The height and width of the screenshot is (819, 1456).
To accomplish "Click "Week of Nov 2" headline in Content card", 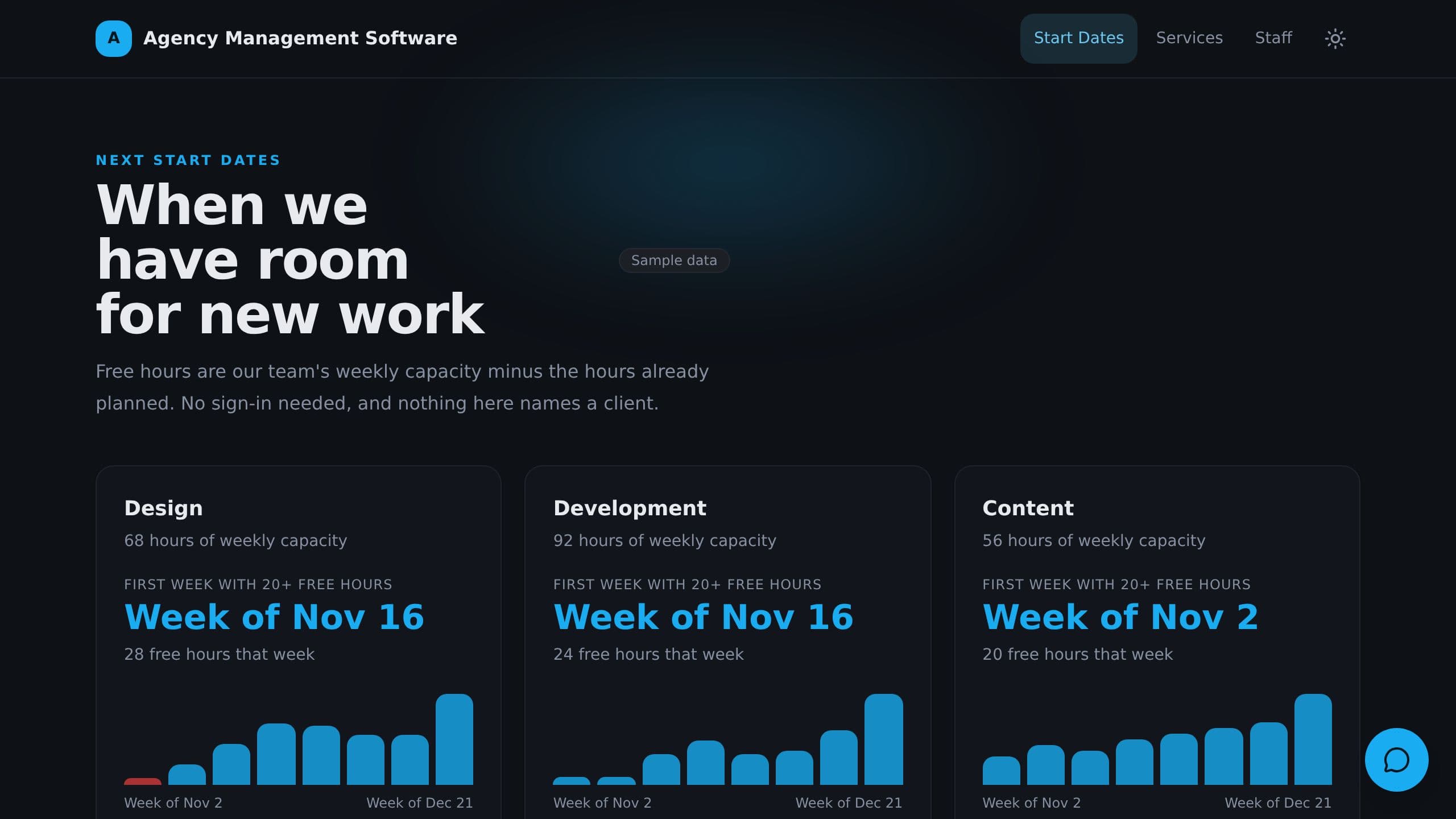I will click(1120, 617).
